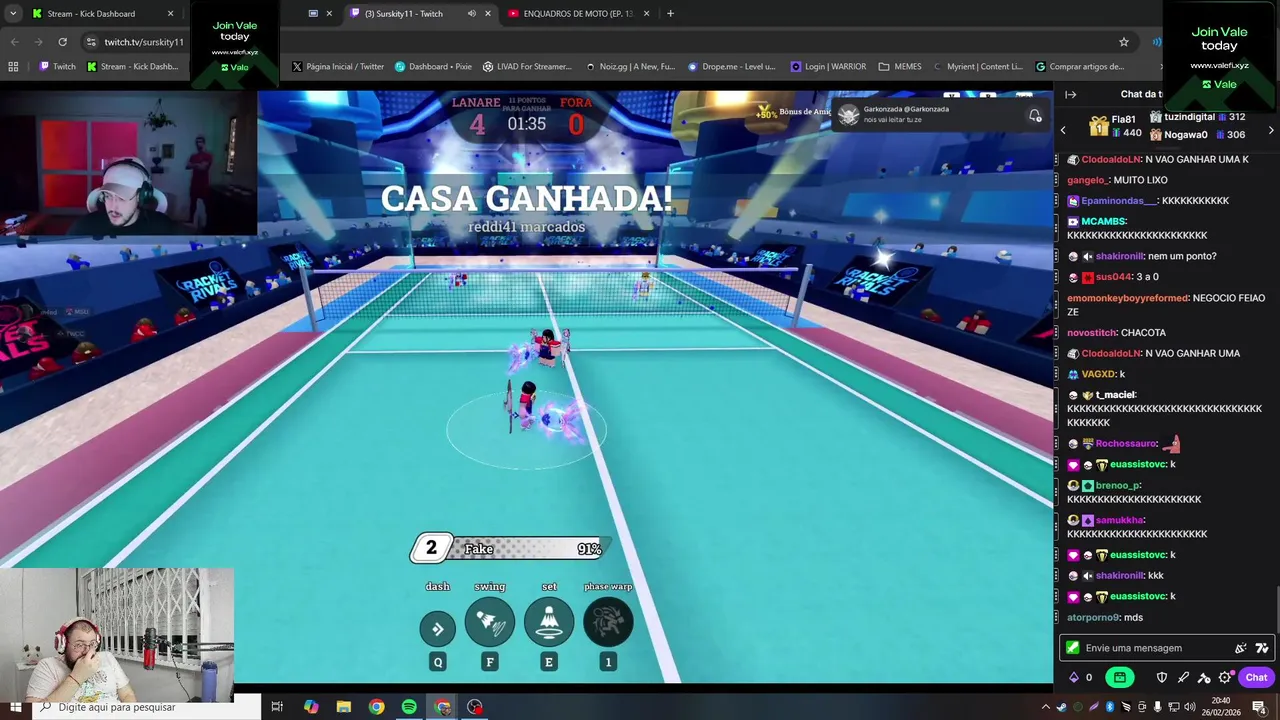Screen dimensions: 1280x720
Task: Open the party popper celebration icon
Action: click(x=1240, y=648)
